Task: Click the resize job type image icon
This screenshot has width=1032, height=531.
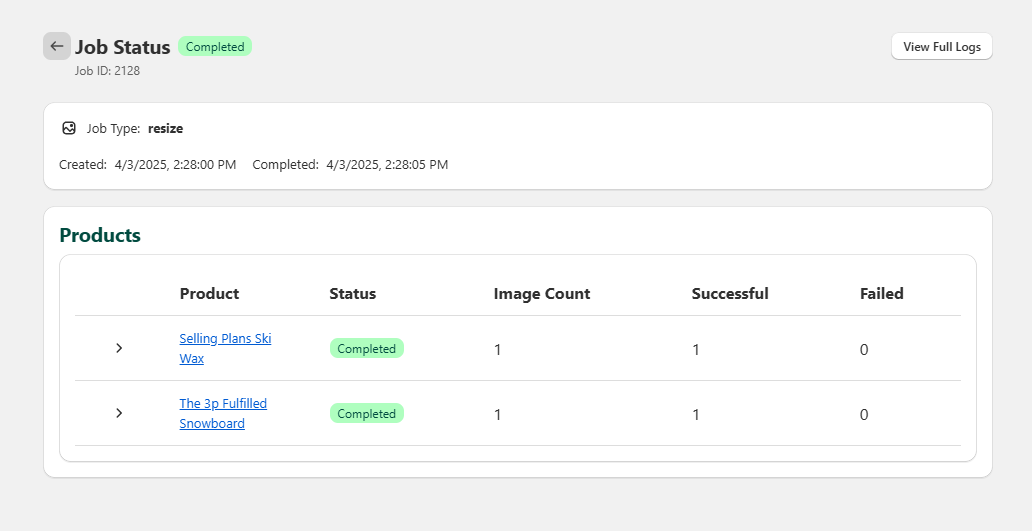Action: point(69,128)
